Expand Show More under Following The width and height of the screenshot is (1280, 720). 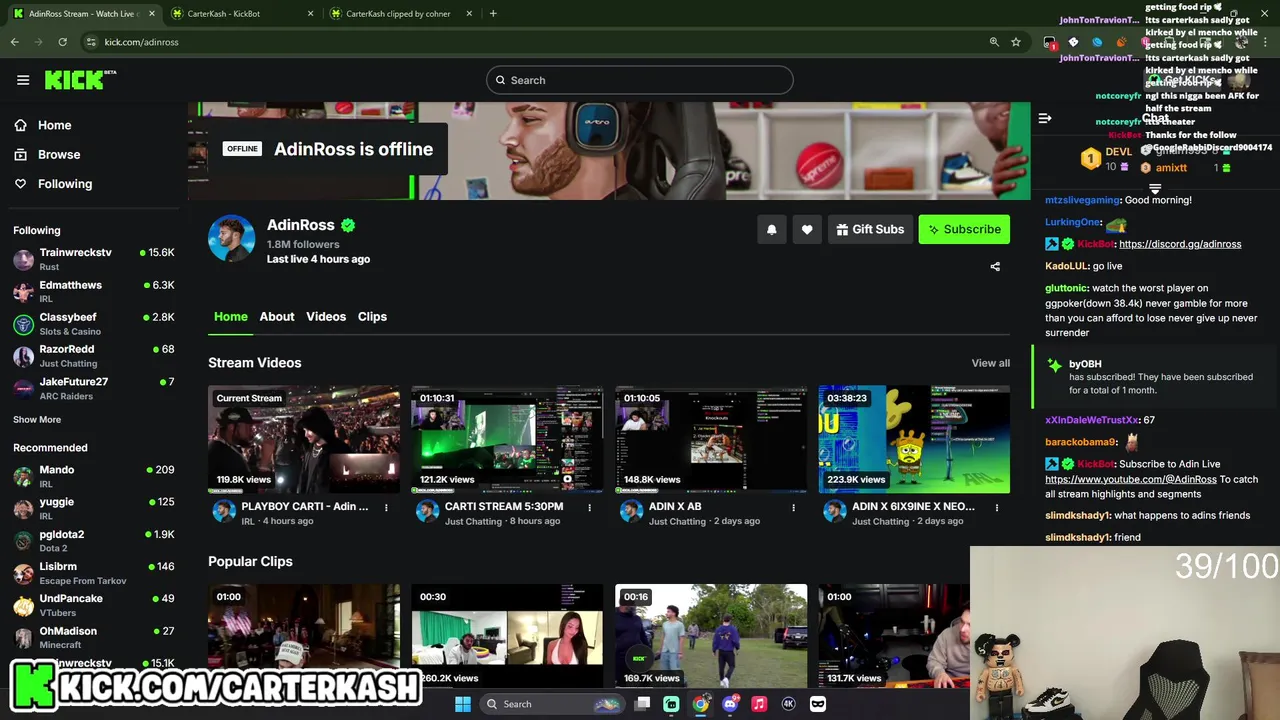tap(37, 419)
